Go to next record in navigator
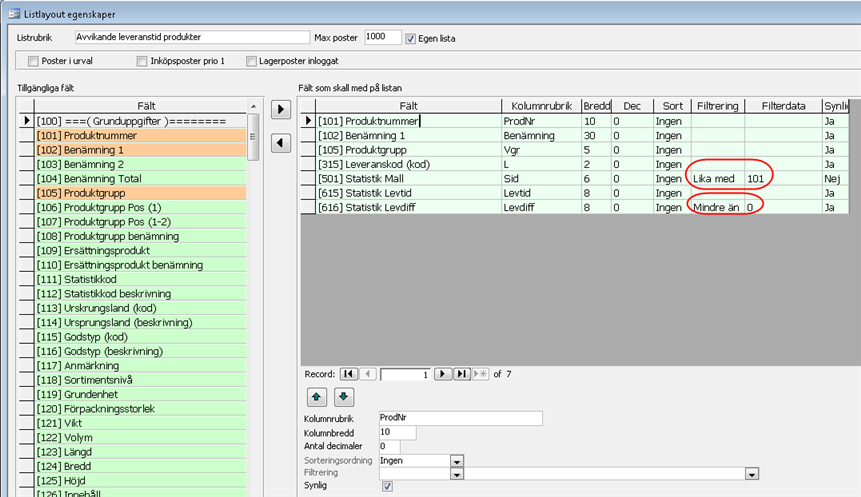 point(443,373)
